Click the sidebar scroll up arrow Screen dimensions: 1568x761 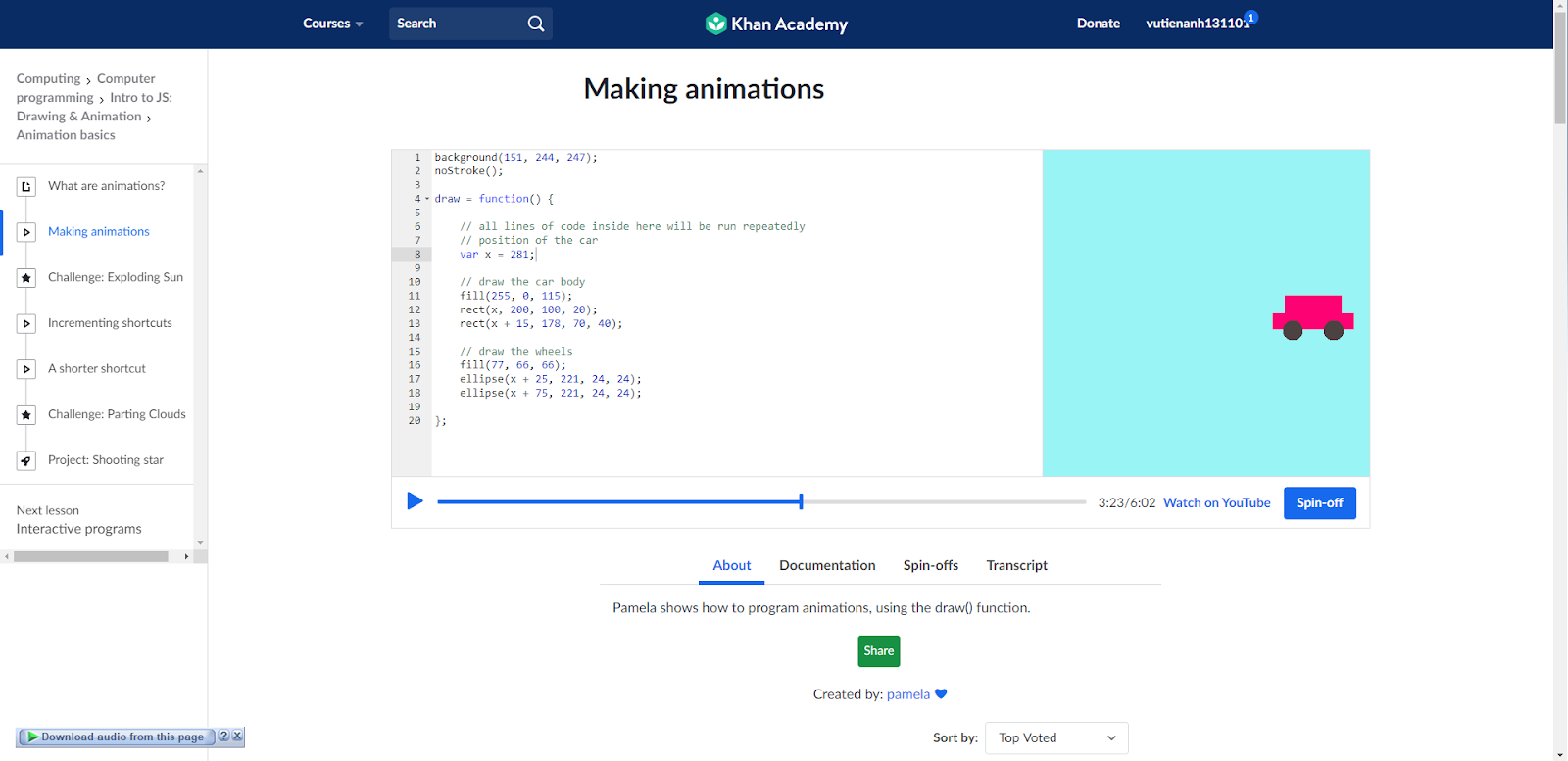point(200,171)
